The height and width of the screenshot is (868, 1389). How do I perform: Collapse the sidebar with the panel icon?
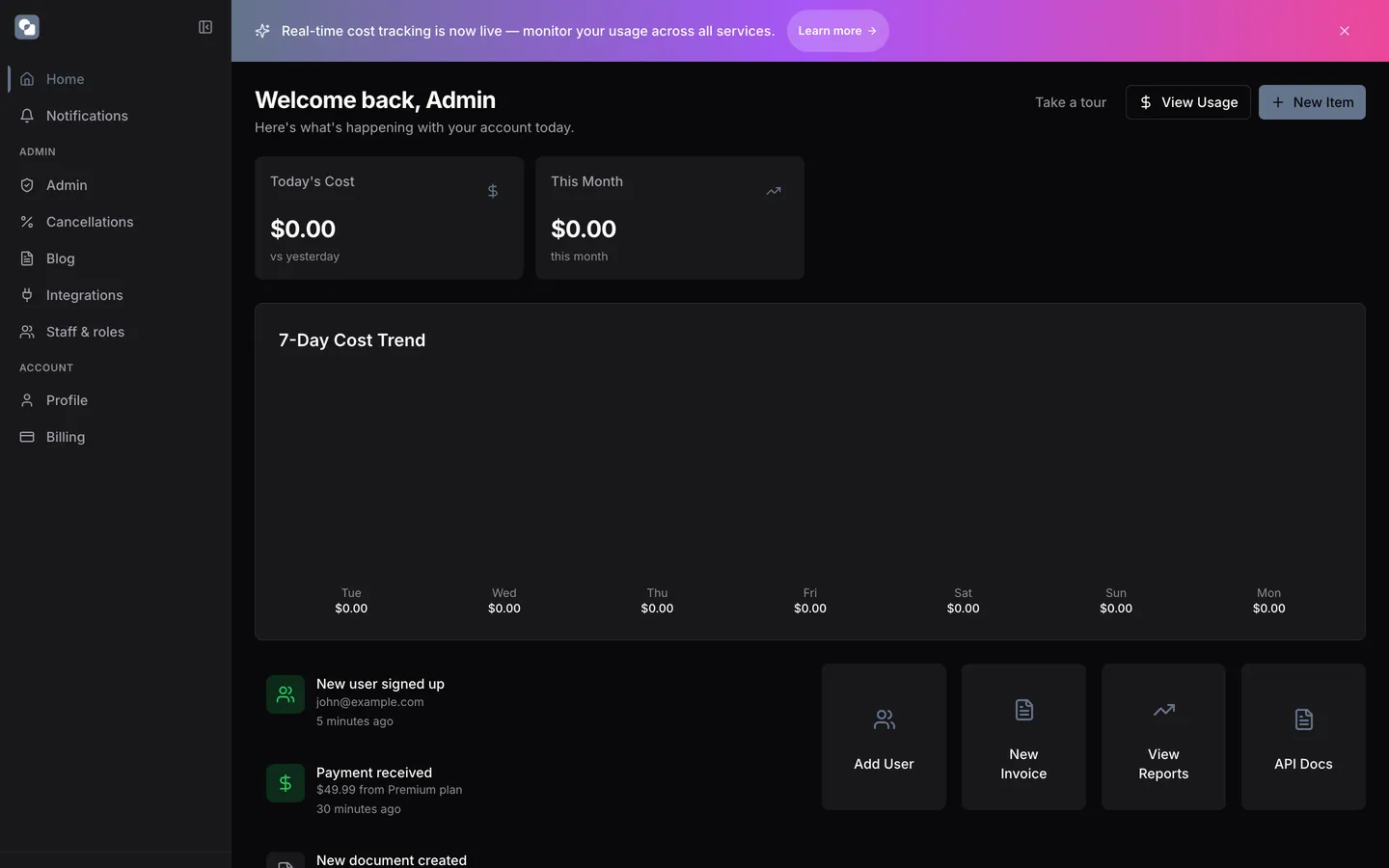coord(205,27)
